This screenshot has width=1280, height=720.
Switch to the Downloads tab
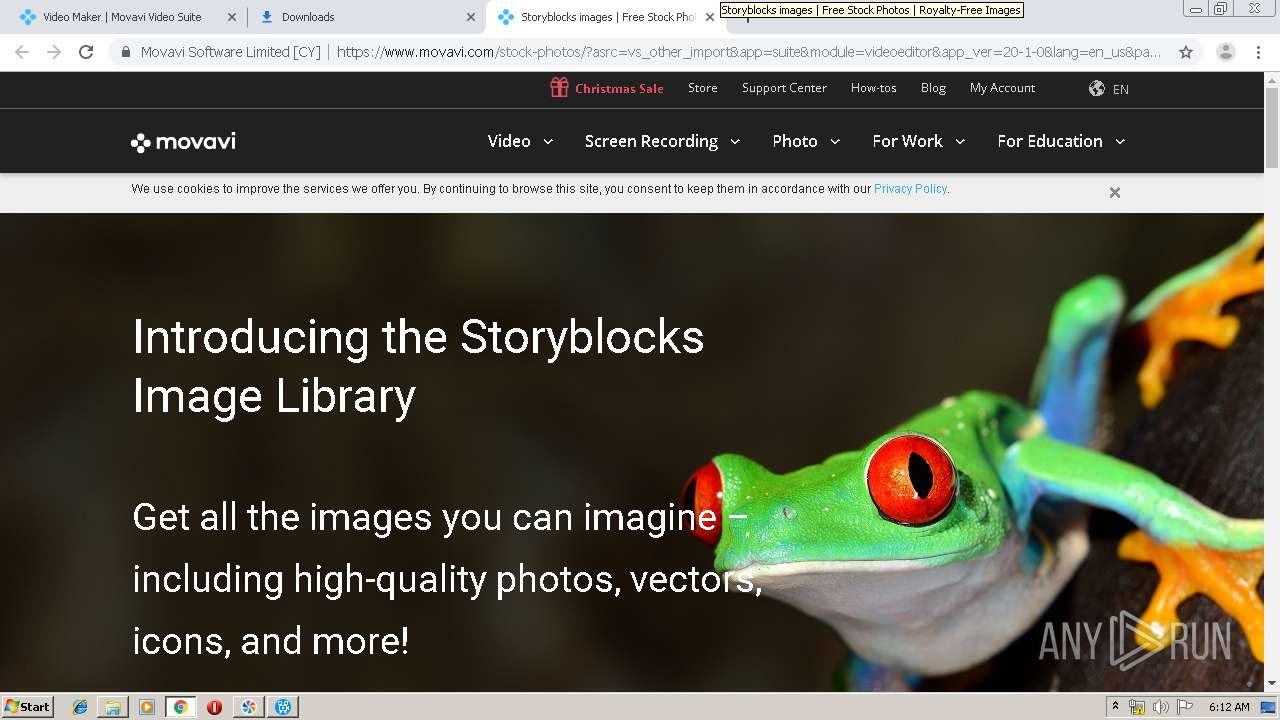coord(367,17)
